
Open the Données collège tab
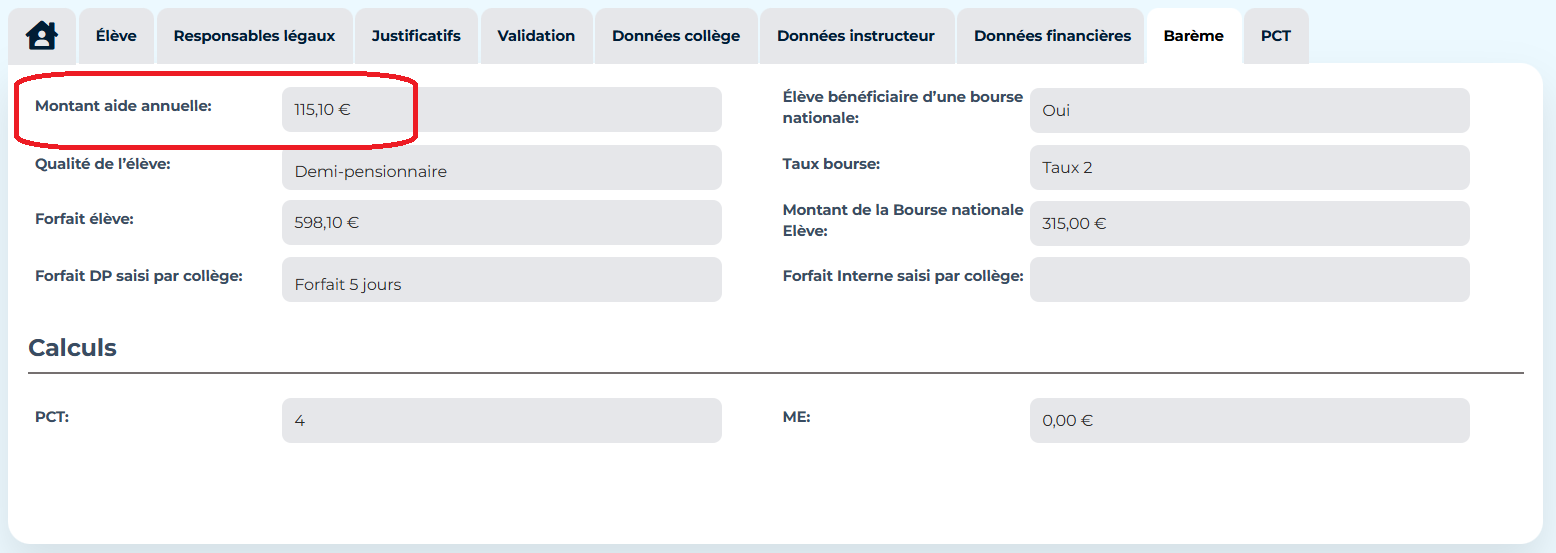pos(676,36)
